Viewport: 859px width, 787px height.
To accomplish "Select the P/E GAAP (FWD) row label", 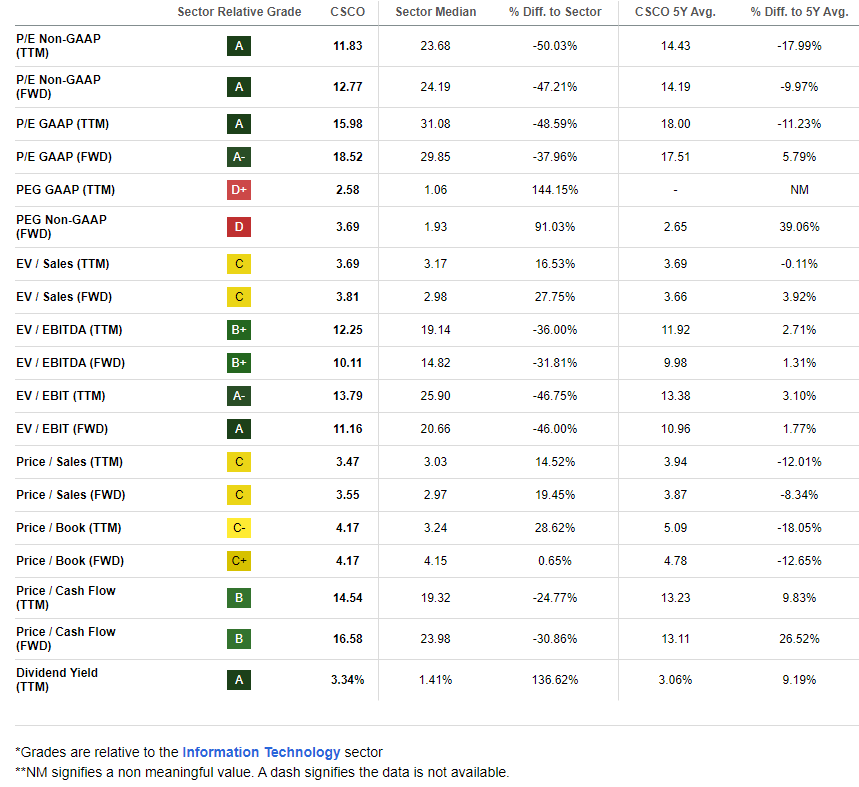I will [64, 157].
